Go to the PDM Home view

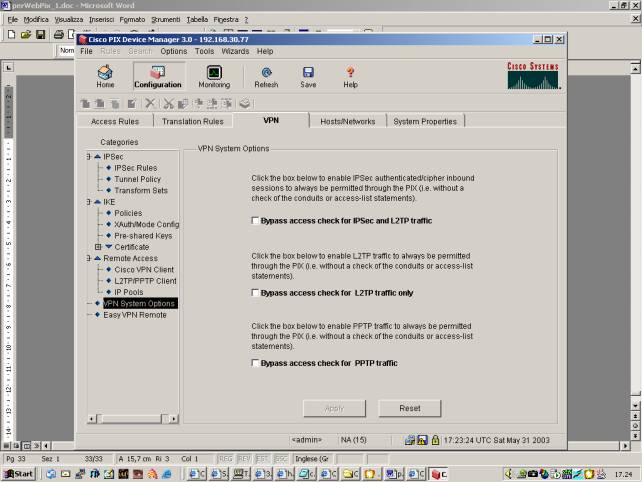(x=105, y=76)
